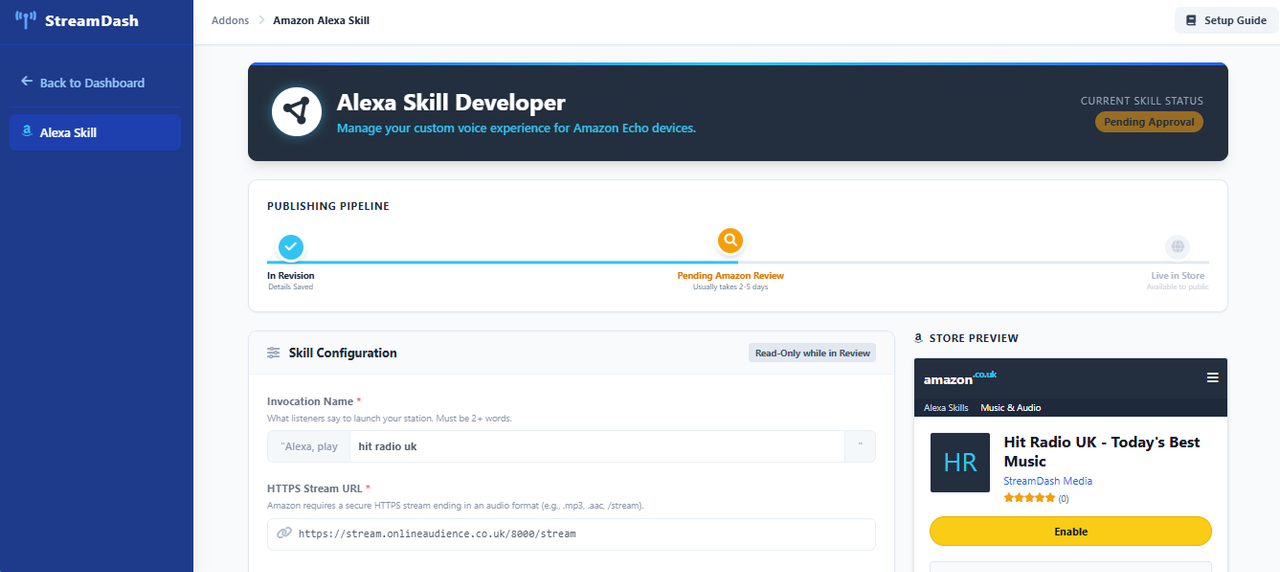
Task: Click the 'In Revision' step label
Action: point(290,275)
